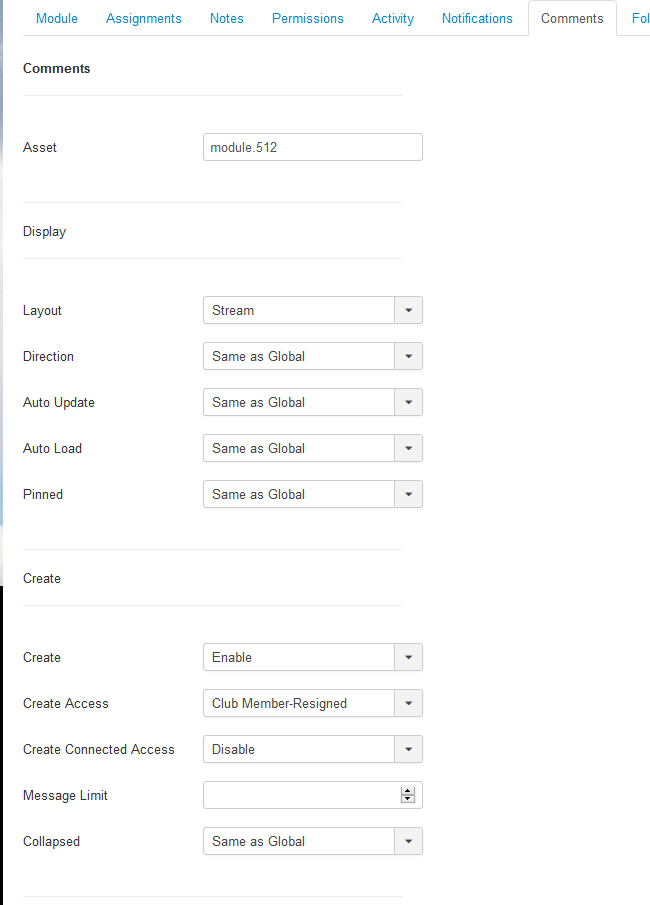Open the Auto Update dropdown
Screen dimensions: 650x905
coord(313,402)
